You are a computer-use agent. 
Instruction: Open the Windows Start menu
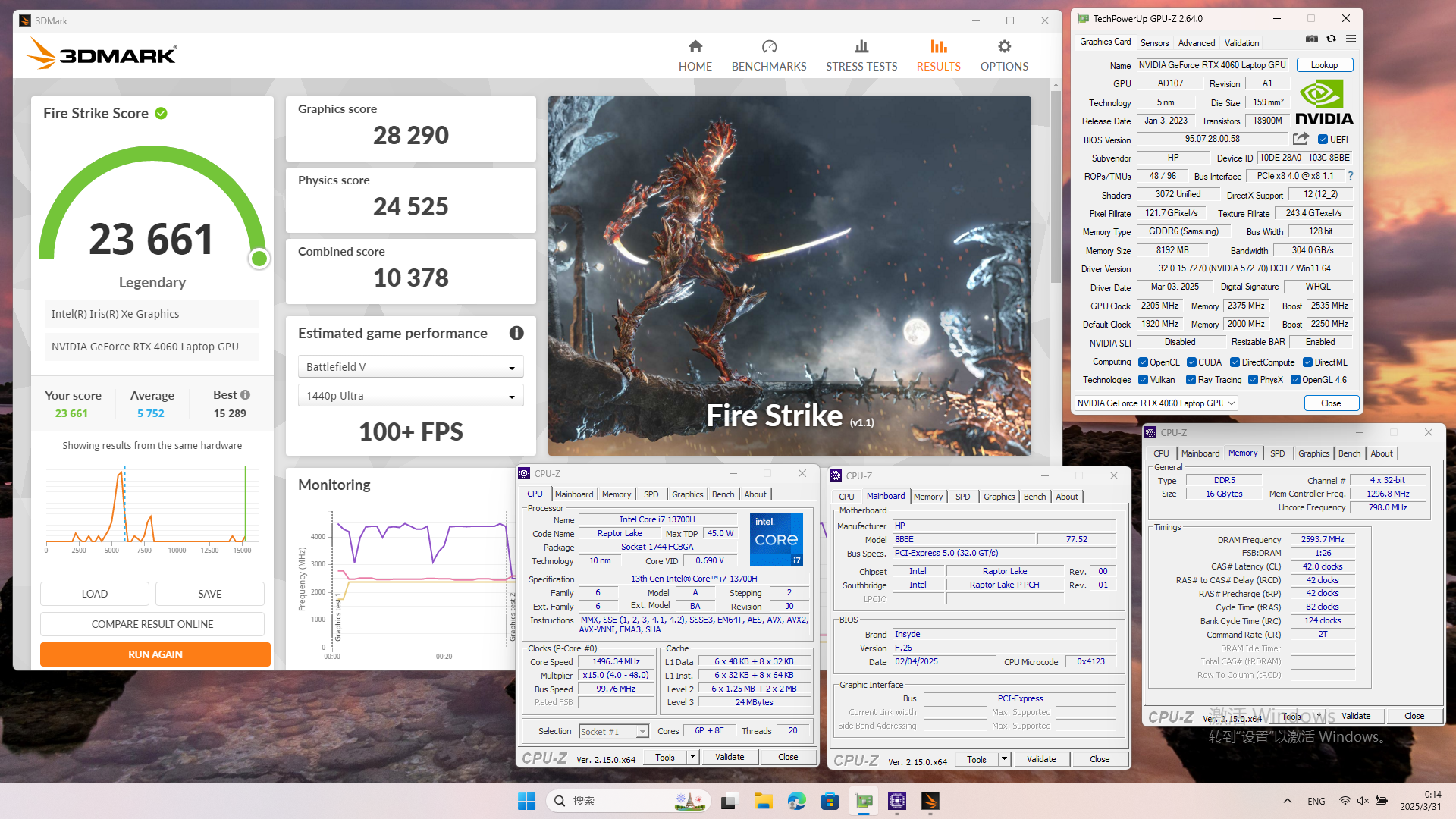tap(526, 801)
